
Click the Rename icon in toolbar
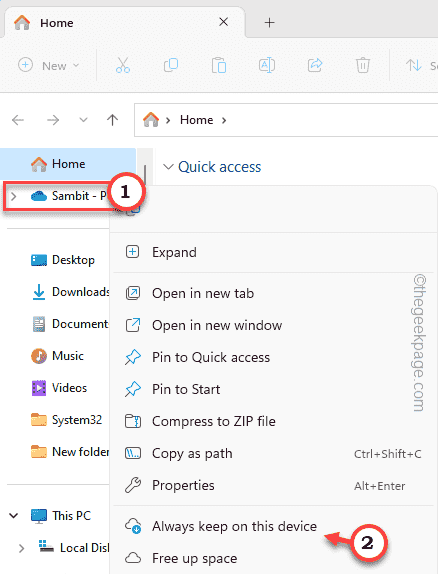click(267, 66)
